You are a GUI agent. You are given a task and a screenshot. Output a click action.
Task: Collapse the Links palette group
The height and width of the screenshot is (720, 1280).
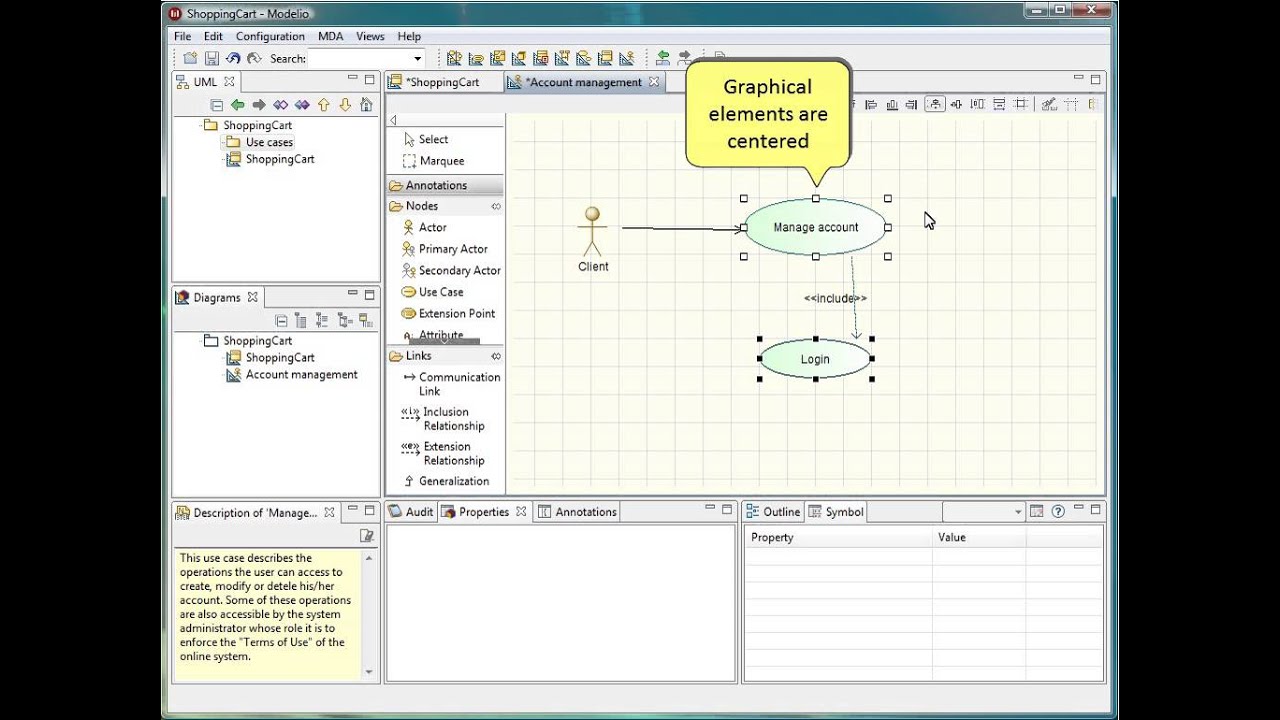coord(445,356)
